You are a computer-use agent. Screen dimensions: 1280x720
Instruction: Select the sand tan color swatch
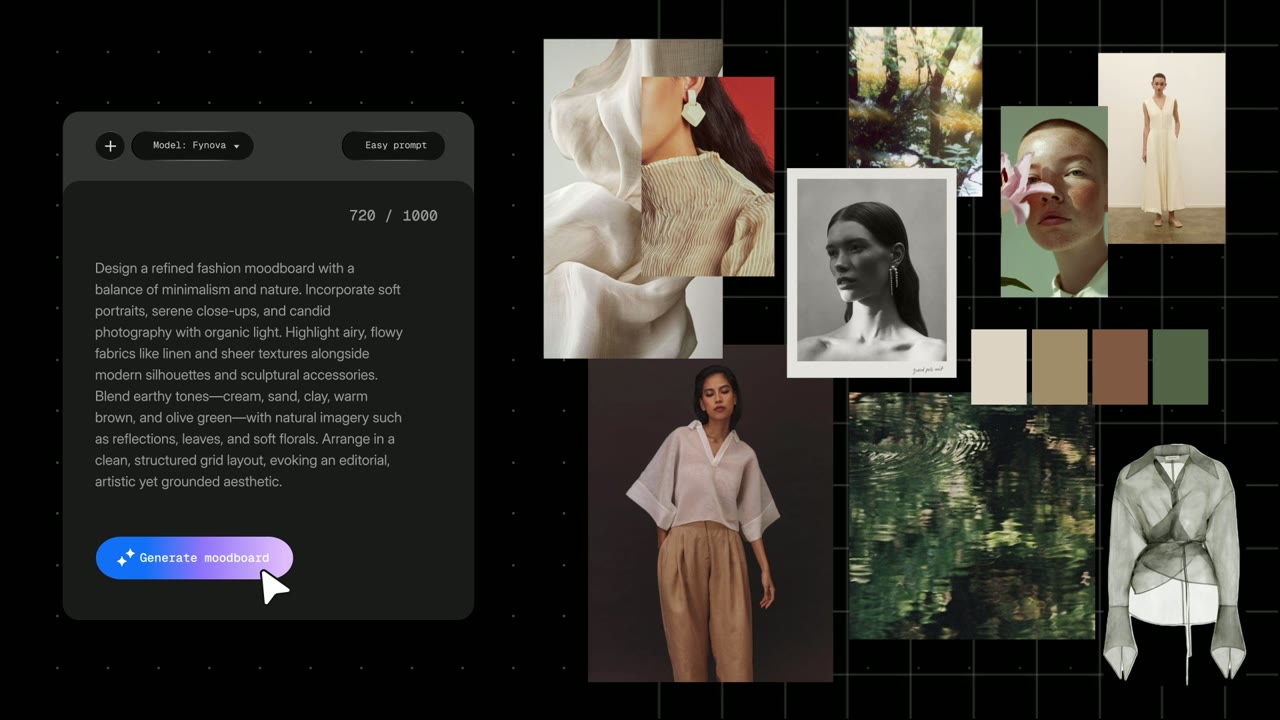coord(1059,367)
